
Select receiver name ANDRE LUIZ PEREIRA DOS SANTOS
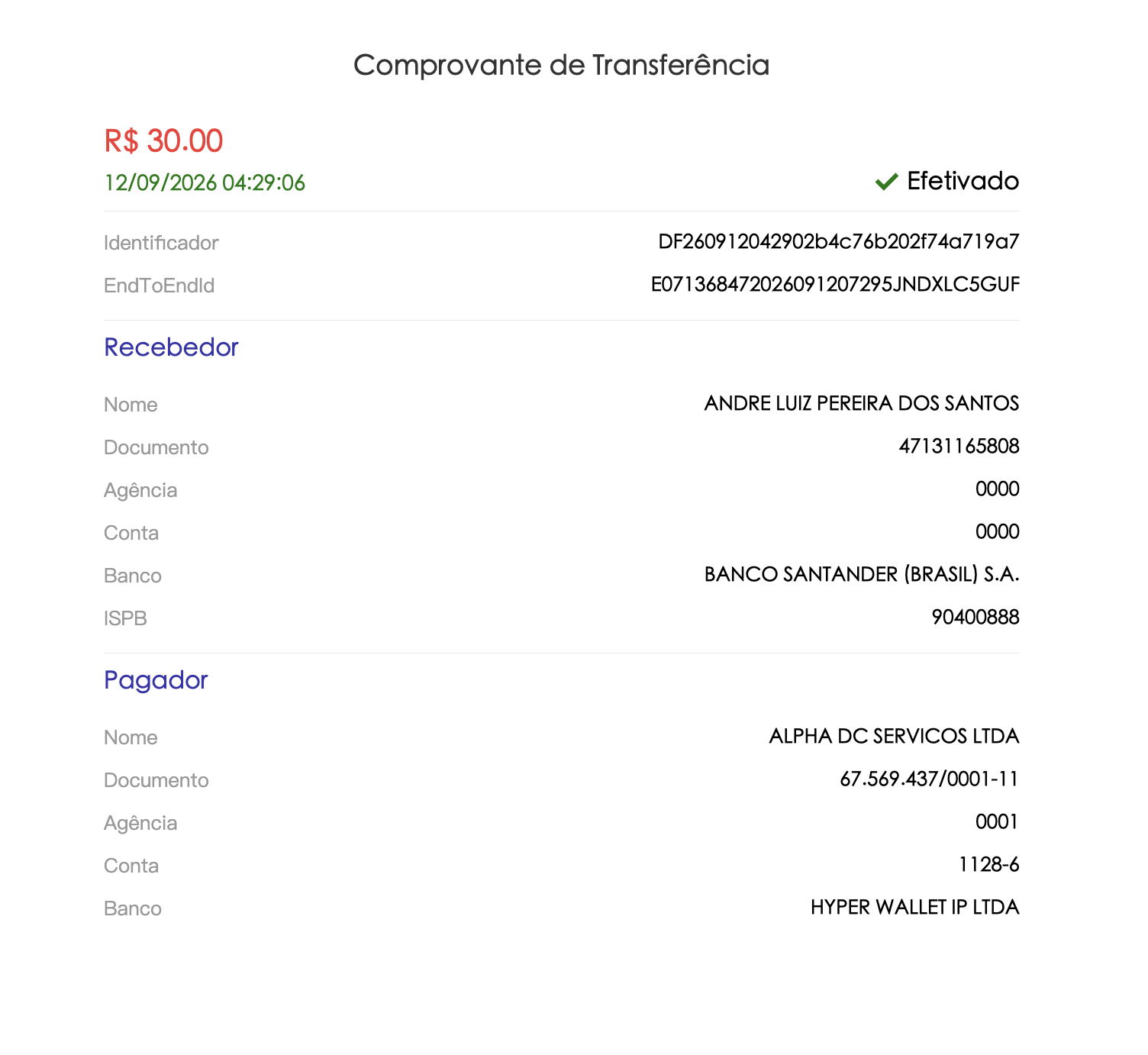coord(862,403)
